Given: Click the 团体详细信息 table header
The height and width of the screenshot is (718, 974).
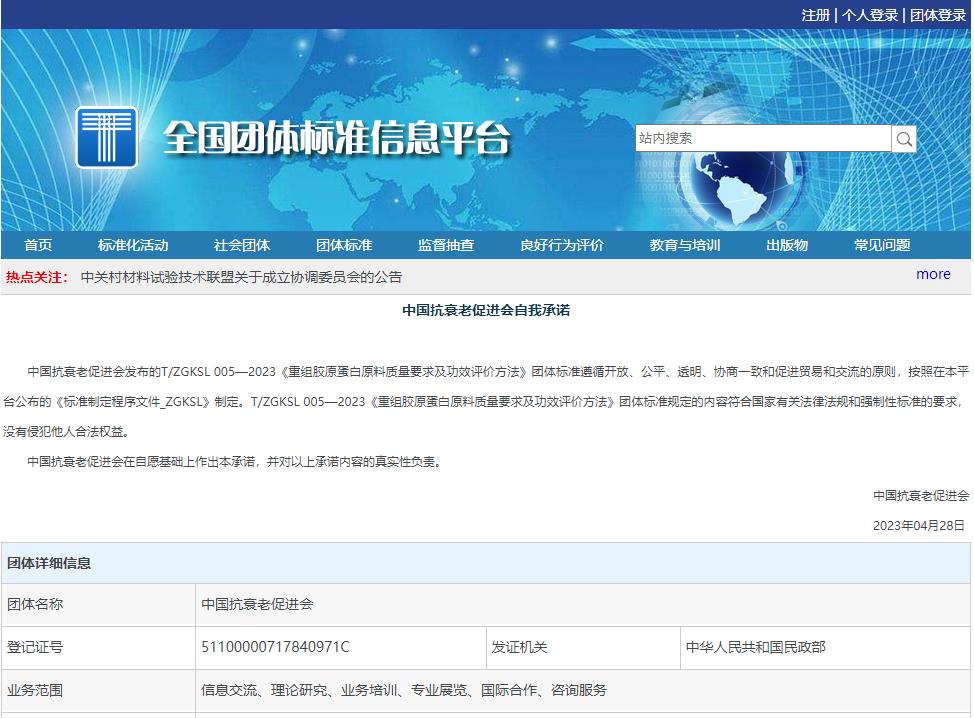Looking at the screenshot, I should pyautogui.click(x=49, y=563).
